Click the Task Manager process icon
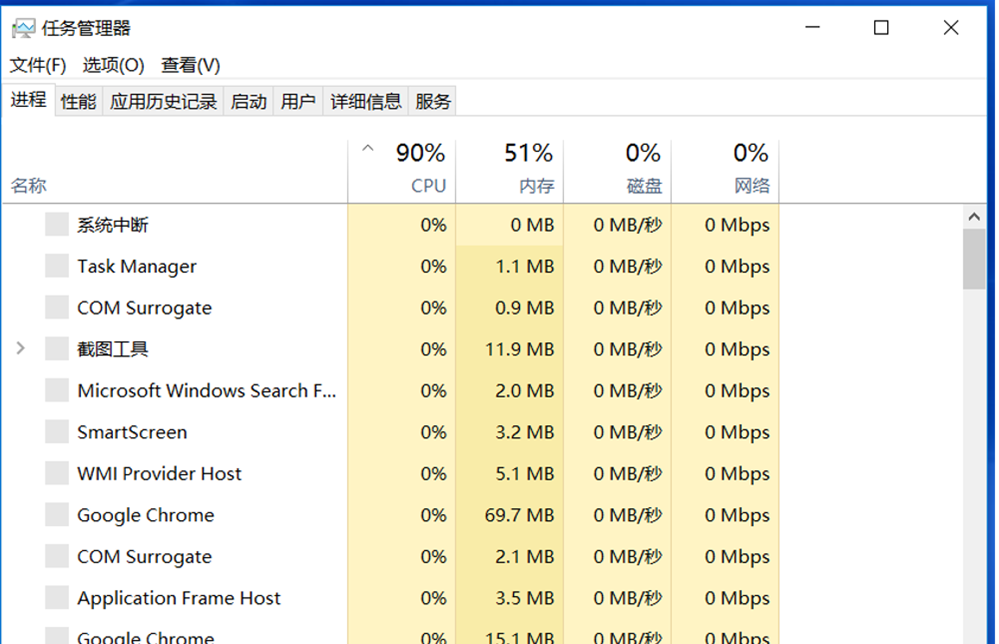The width and height of the screenshot is (999, 644). (x=56, y=266)
